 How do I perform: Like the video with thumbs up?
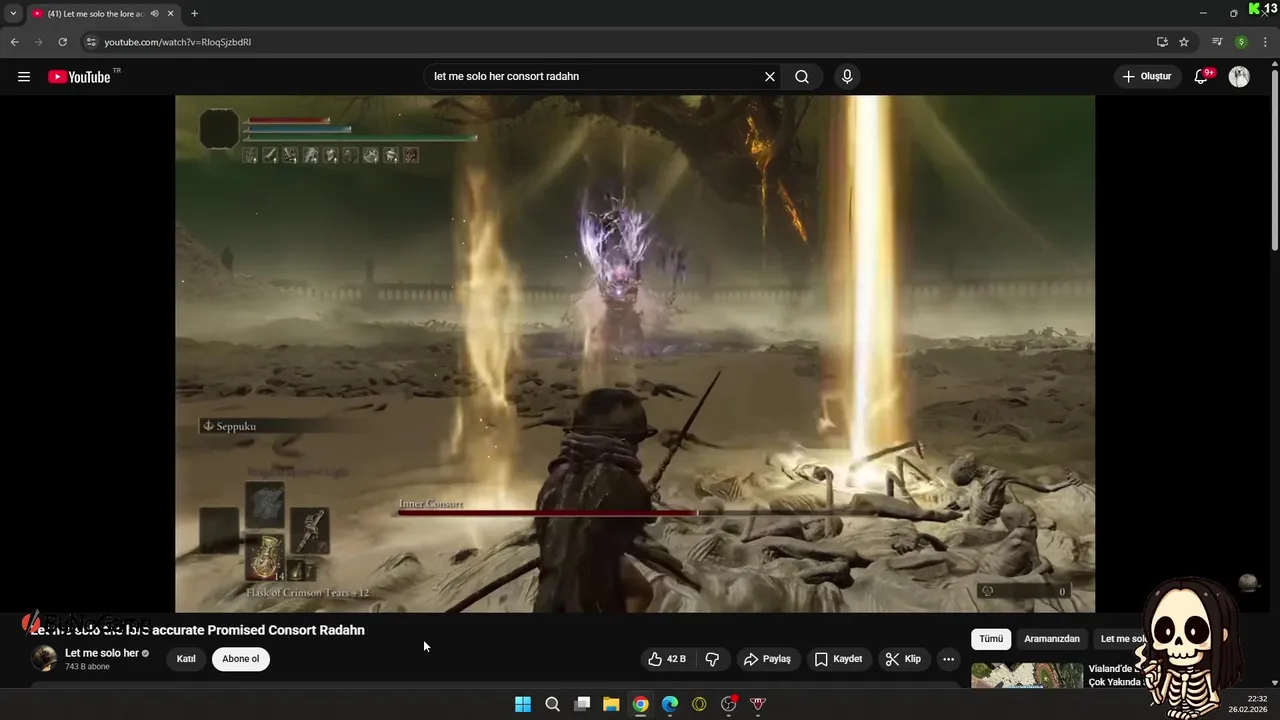(667, 659)
